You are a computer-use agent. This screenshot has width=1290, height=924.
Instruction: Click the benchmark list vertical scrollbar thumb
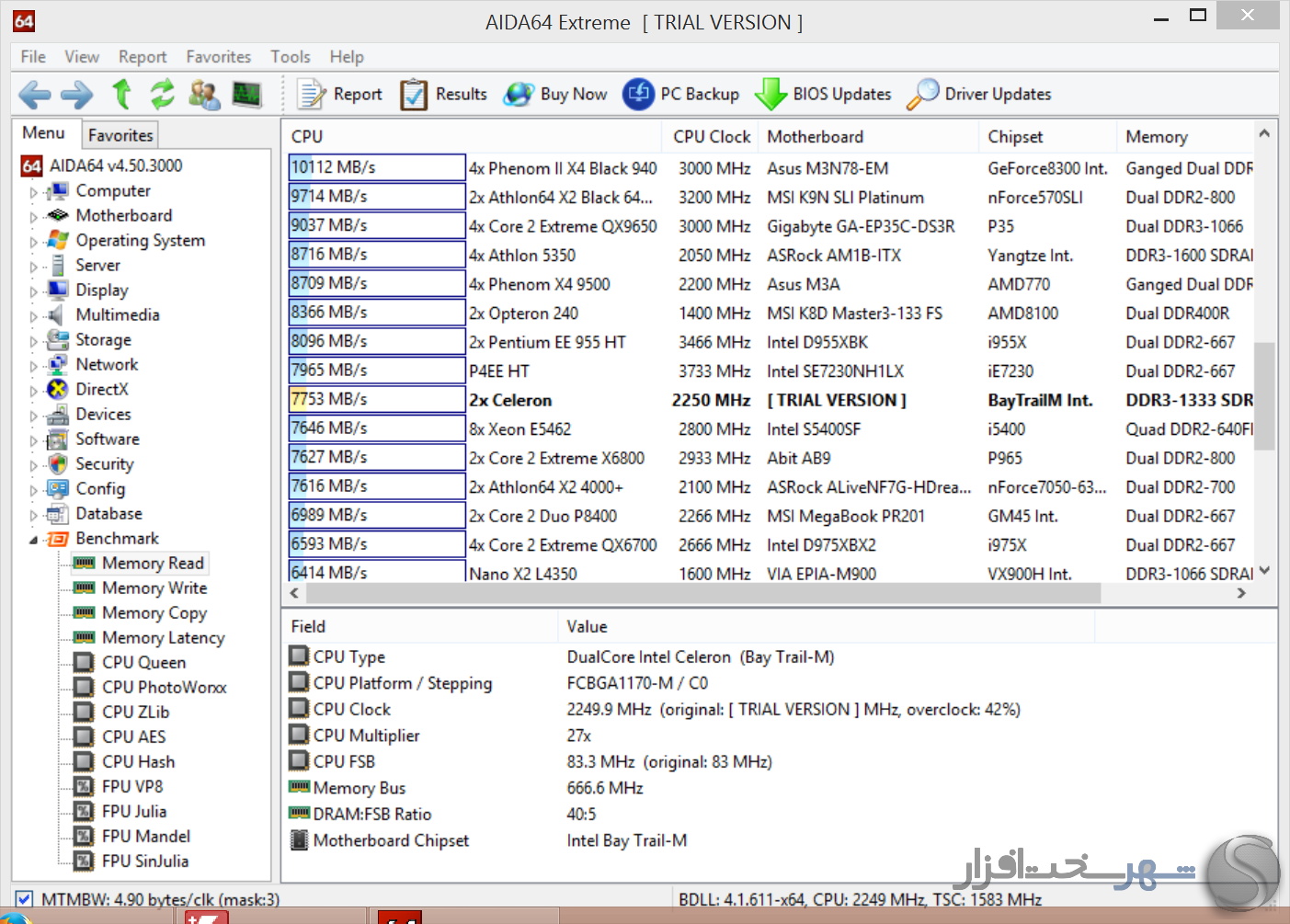[1264, 396]
